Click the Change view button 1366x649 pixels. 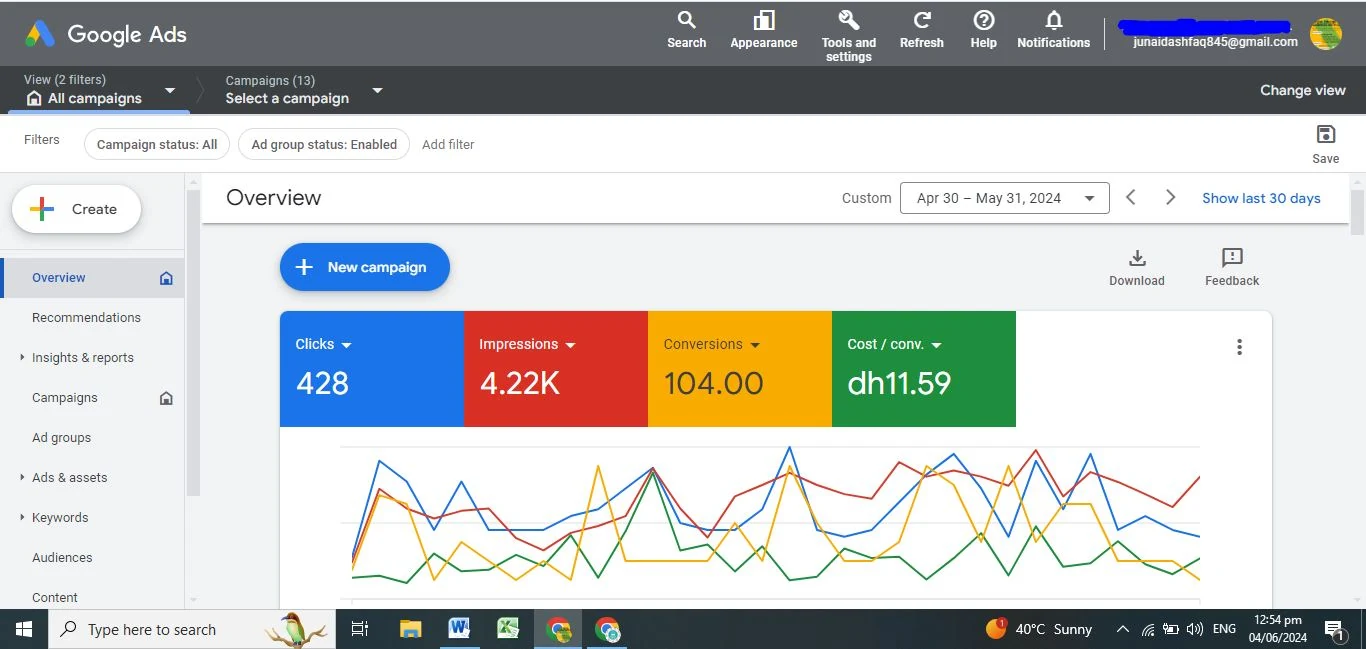pyautogui.click(x=1302, y=90)
